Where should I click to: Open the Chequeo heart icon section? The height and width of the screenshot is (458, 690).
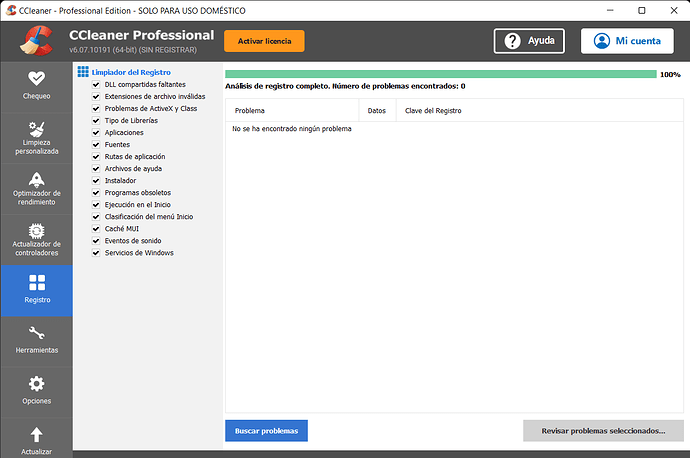(x=37, y=78)
